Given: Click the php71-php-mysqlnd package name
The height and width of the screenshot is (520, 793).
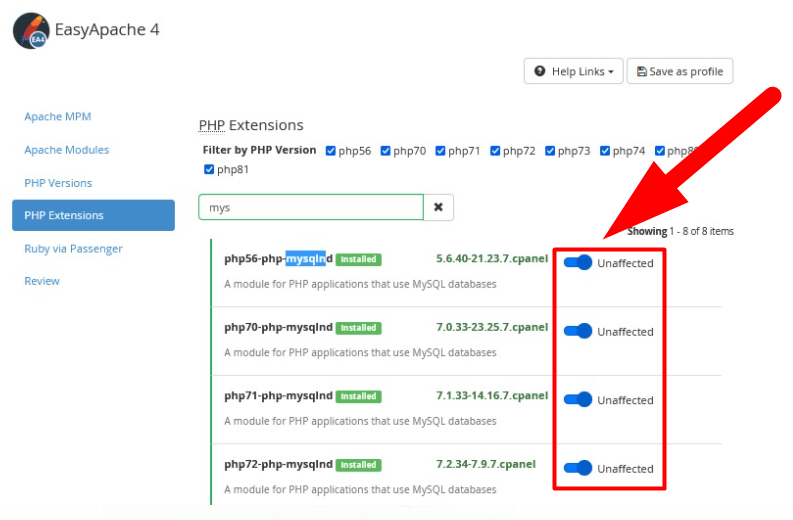Looking at the screenshot, I should click(279, 396).
